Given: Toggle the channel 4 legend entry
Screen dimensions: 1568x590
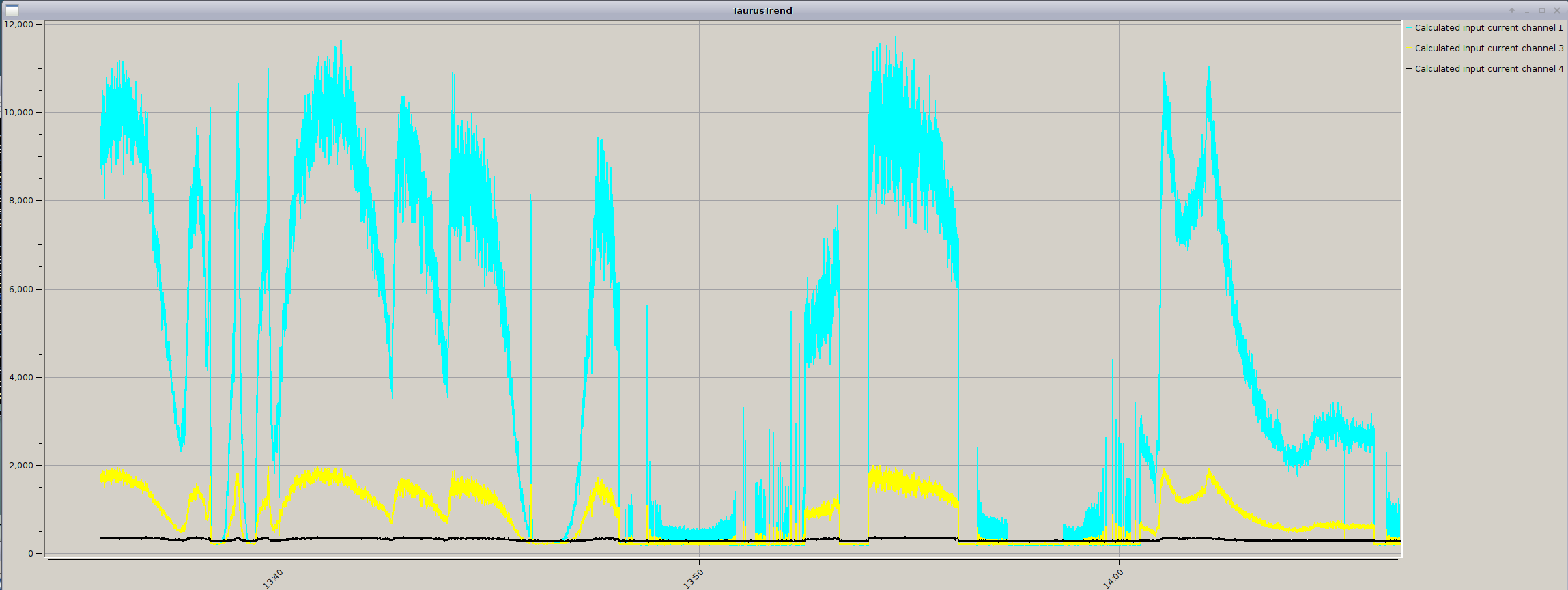Looking at the screenshot, I should (x=1489, y=69).
